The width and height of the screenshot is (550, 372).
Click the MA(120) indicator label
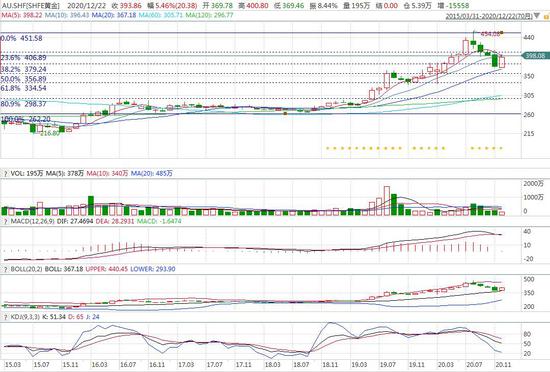pyautogui.click(x=209, y=15)
